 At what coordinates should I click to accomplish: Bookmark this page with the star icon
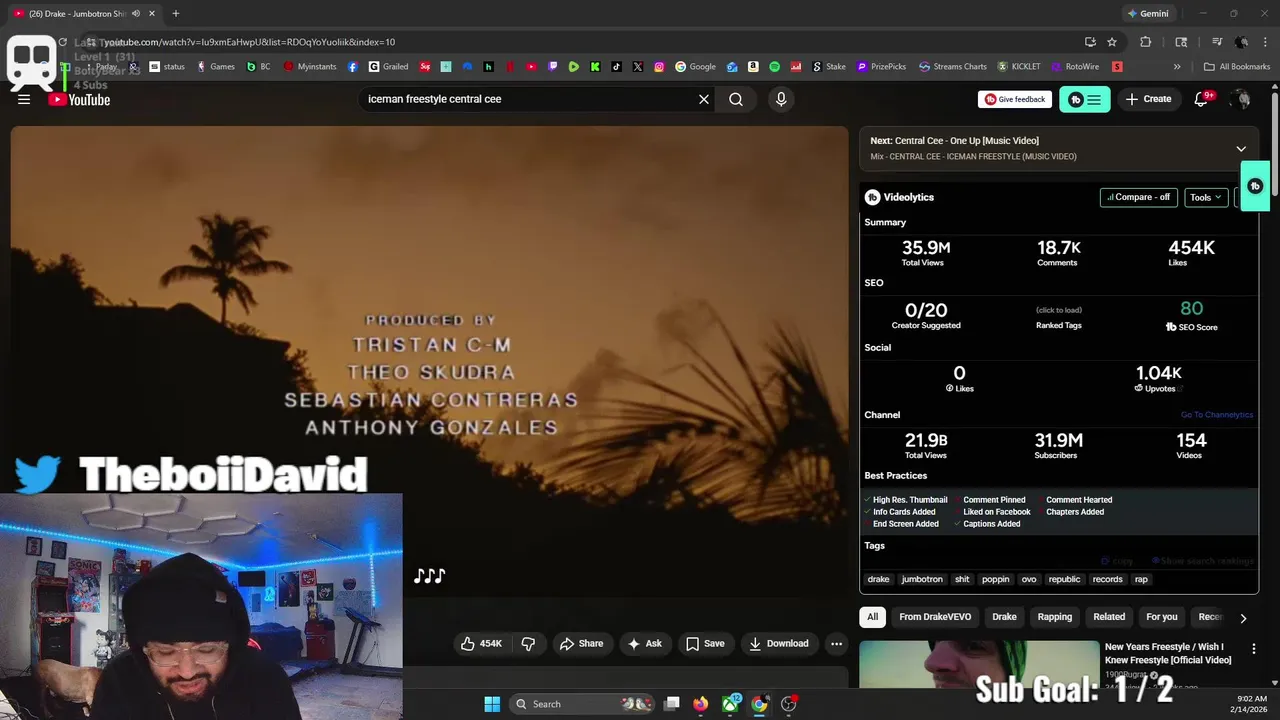tap(1112, 42)
